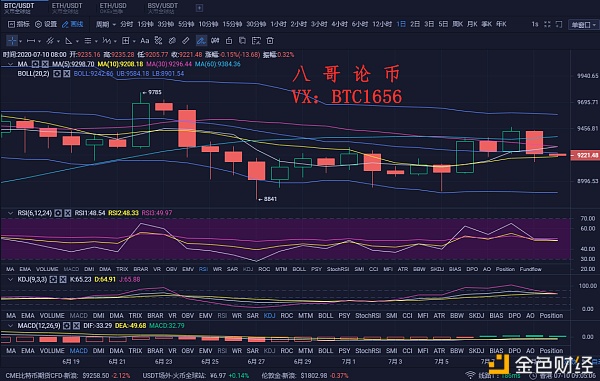The width and height of the screenshot is (600, 381).
Task: Click the CME比特币期货CFD status entry
Action: [68, 376]
